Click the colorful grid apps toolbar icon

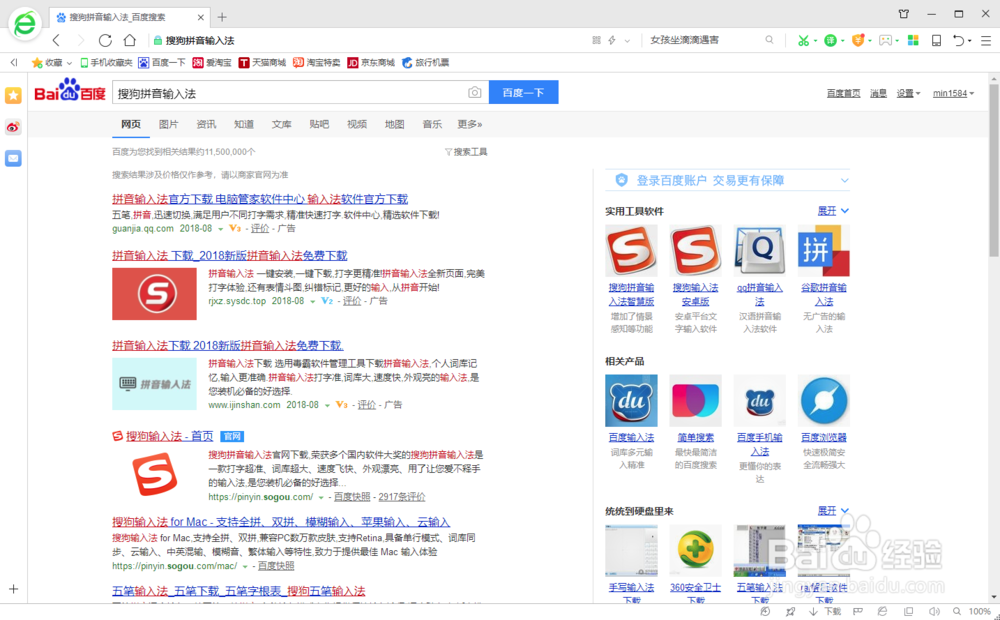(913, 40)
